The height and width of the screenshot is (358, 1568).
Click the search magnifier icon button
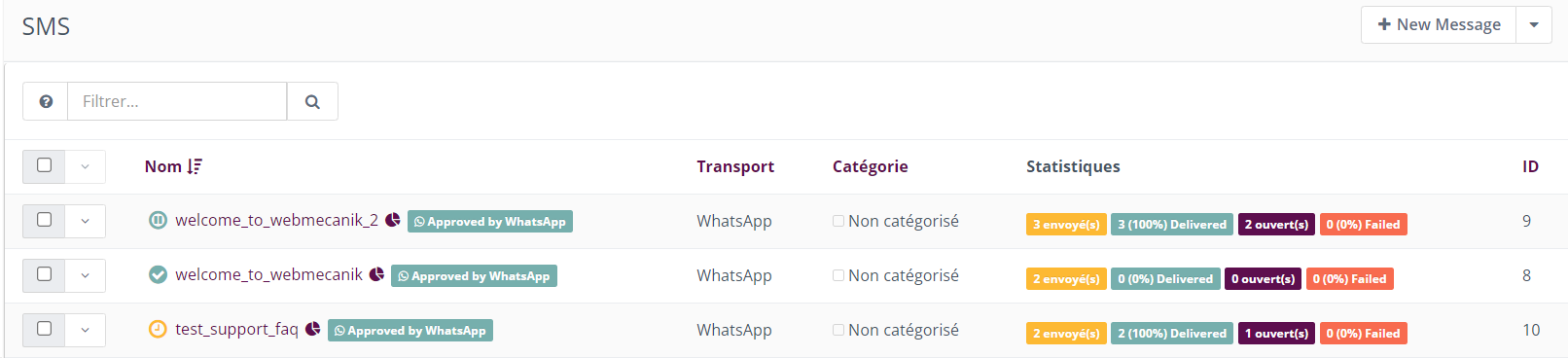point(312,101)
